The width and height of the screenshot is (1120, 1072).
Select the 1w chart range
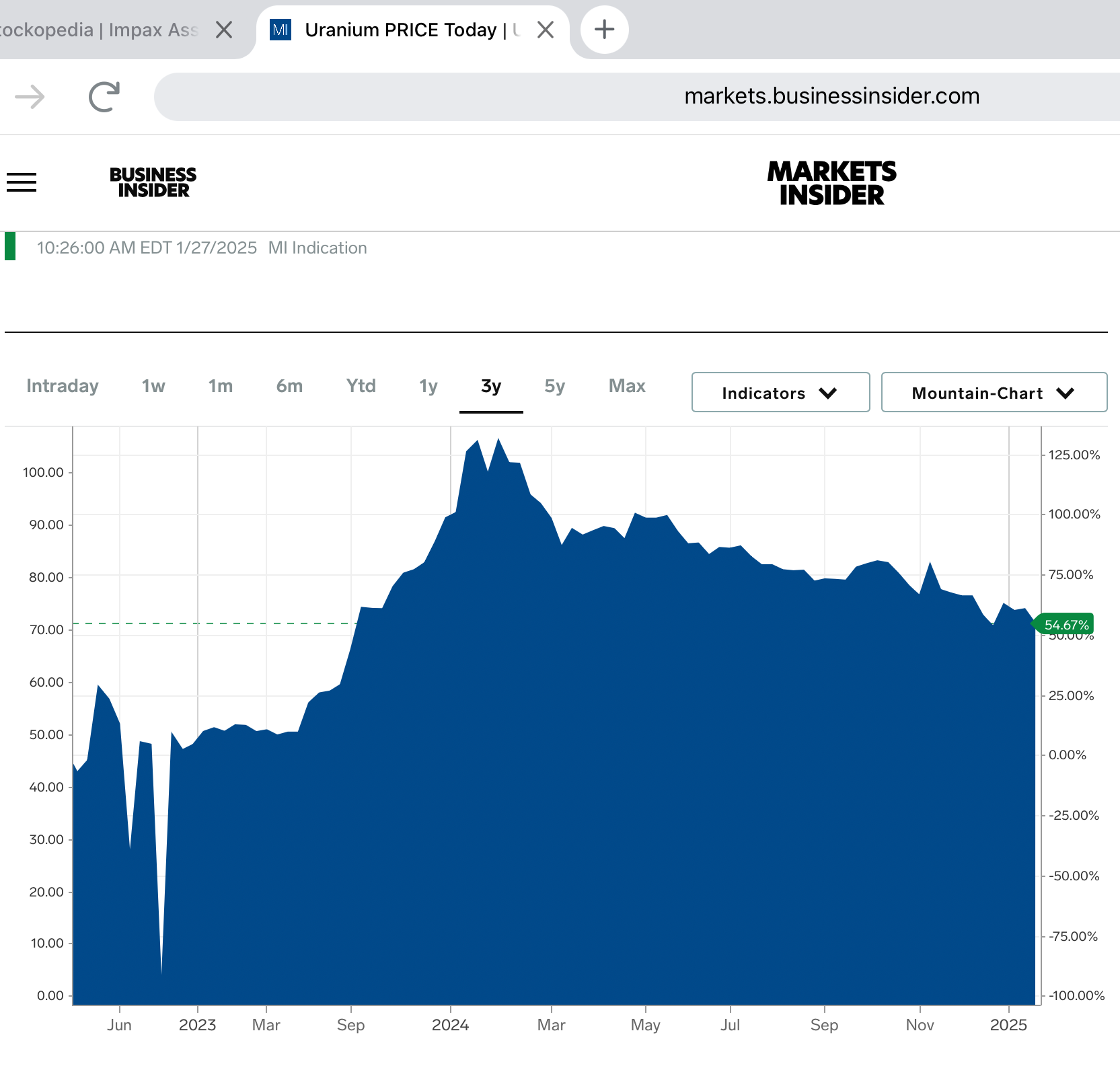[153, 386]
